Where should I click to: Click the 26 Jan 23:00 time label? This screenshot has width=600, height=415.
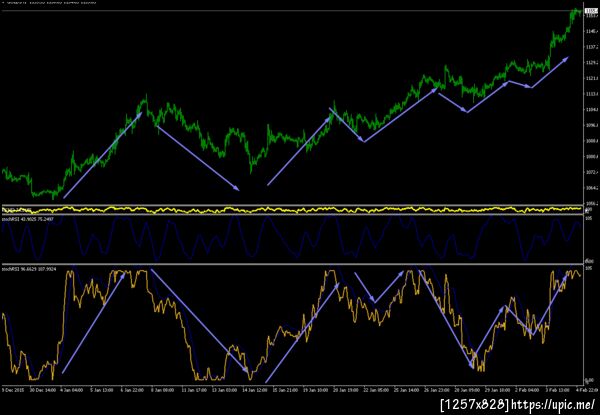[x=437, y=390]
